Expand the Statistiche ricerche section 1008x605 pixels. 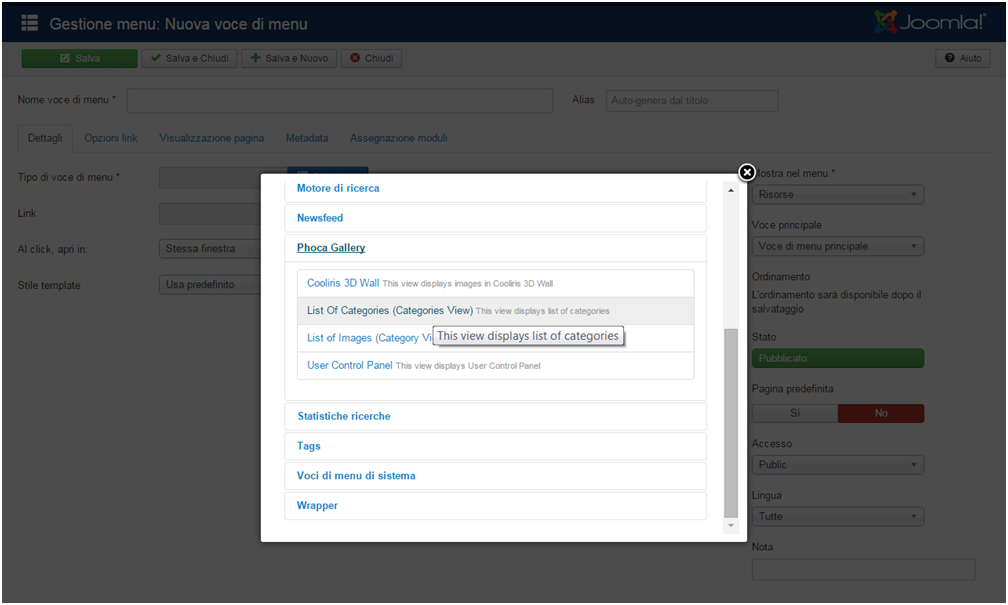[x=343, y=416]
